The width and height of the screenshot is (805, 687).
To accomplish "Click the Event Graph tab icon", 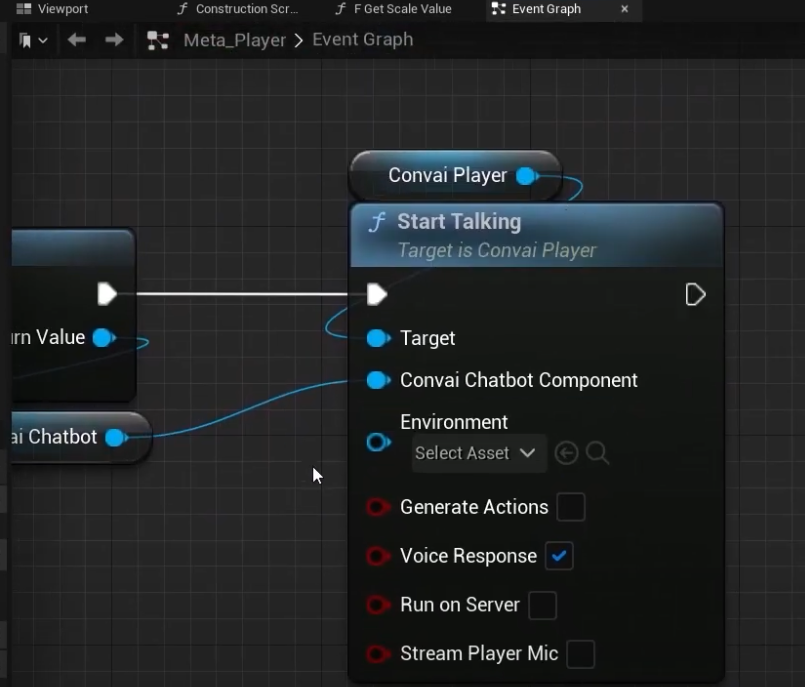I will click(x=499, y=9).
